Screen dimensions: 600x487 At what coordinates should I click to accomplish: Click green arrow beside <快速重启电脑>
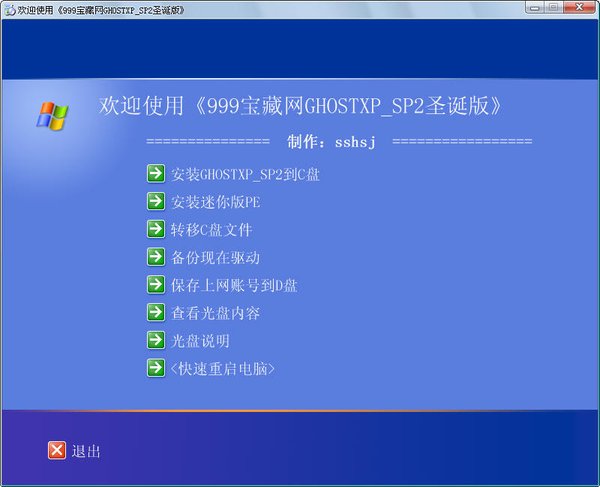[x=156, y=368]
